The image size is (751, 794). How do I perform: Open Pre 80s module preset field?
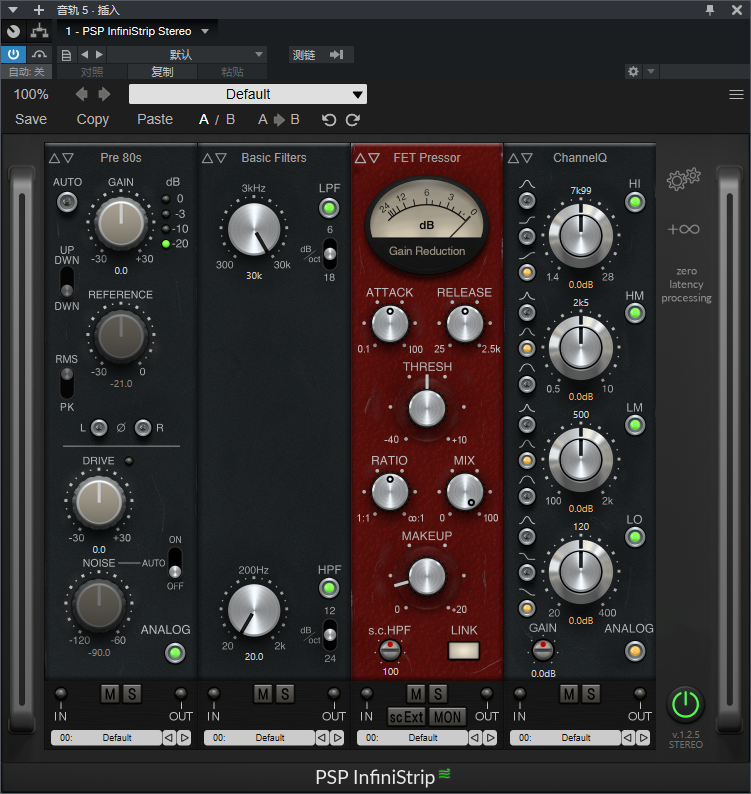[x=106, y=738]
